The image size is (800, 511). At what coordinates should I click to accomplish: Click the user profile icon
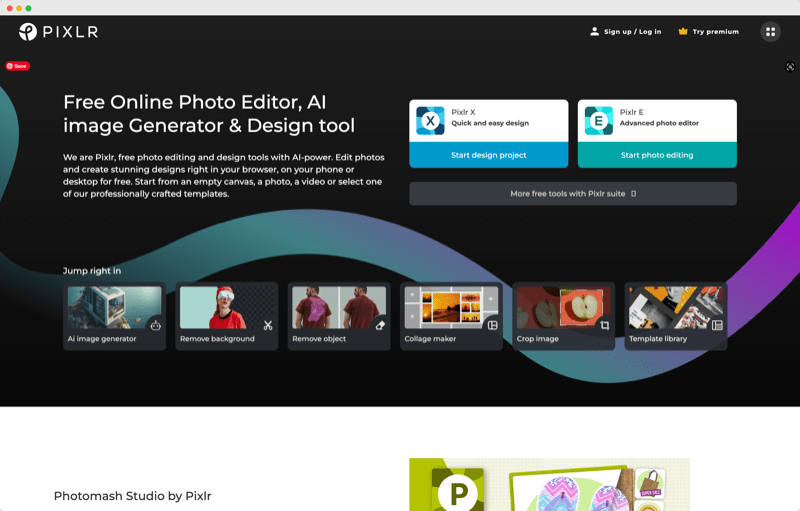pos(594,32)
